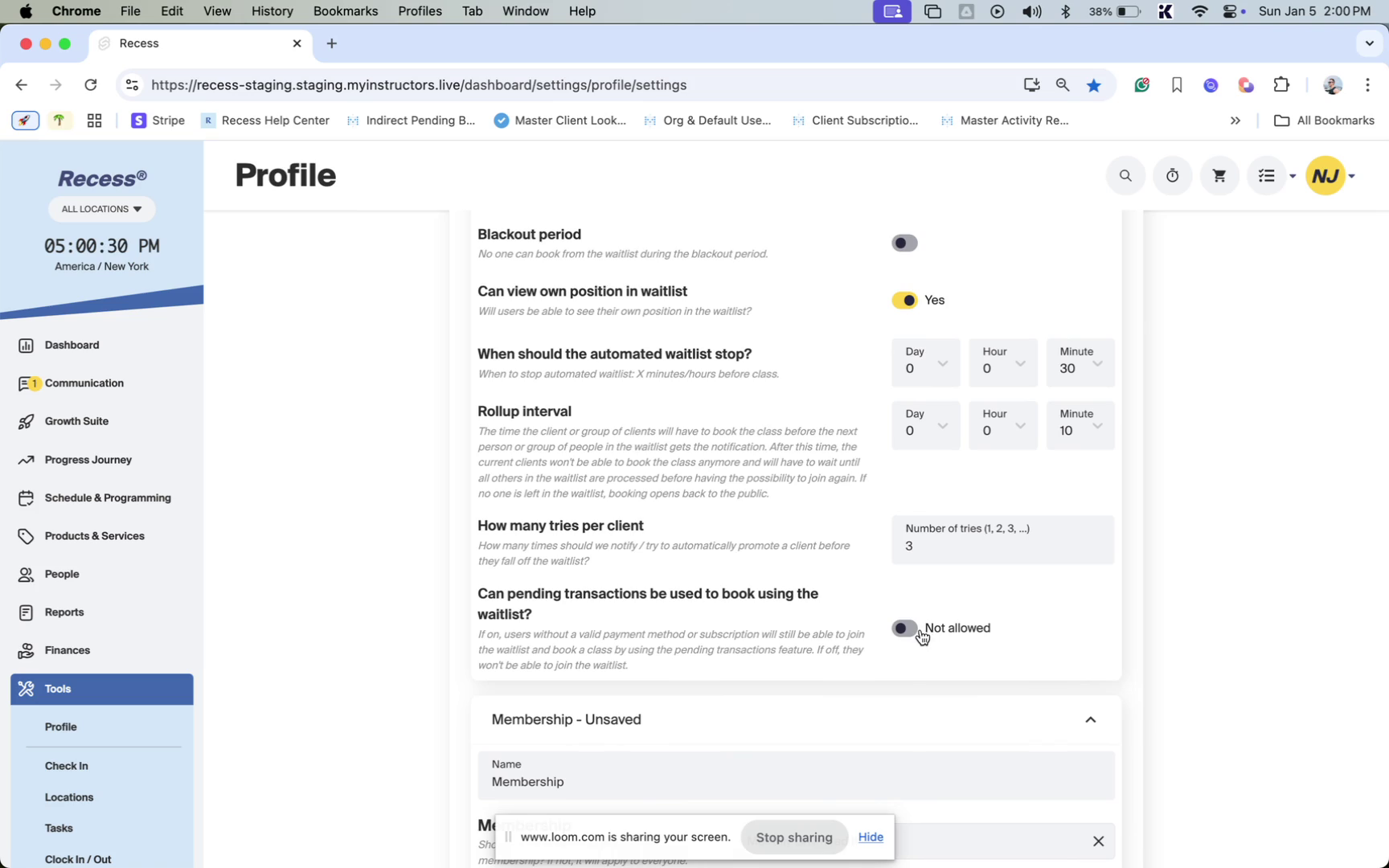Open the shopping cart icon
This screenshot has height=868, width=1389.
(x=1219, y=176)
